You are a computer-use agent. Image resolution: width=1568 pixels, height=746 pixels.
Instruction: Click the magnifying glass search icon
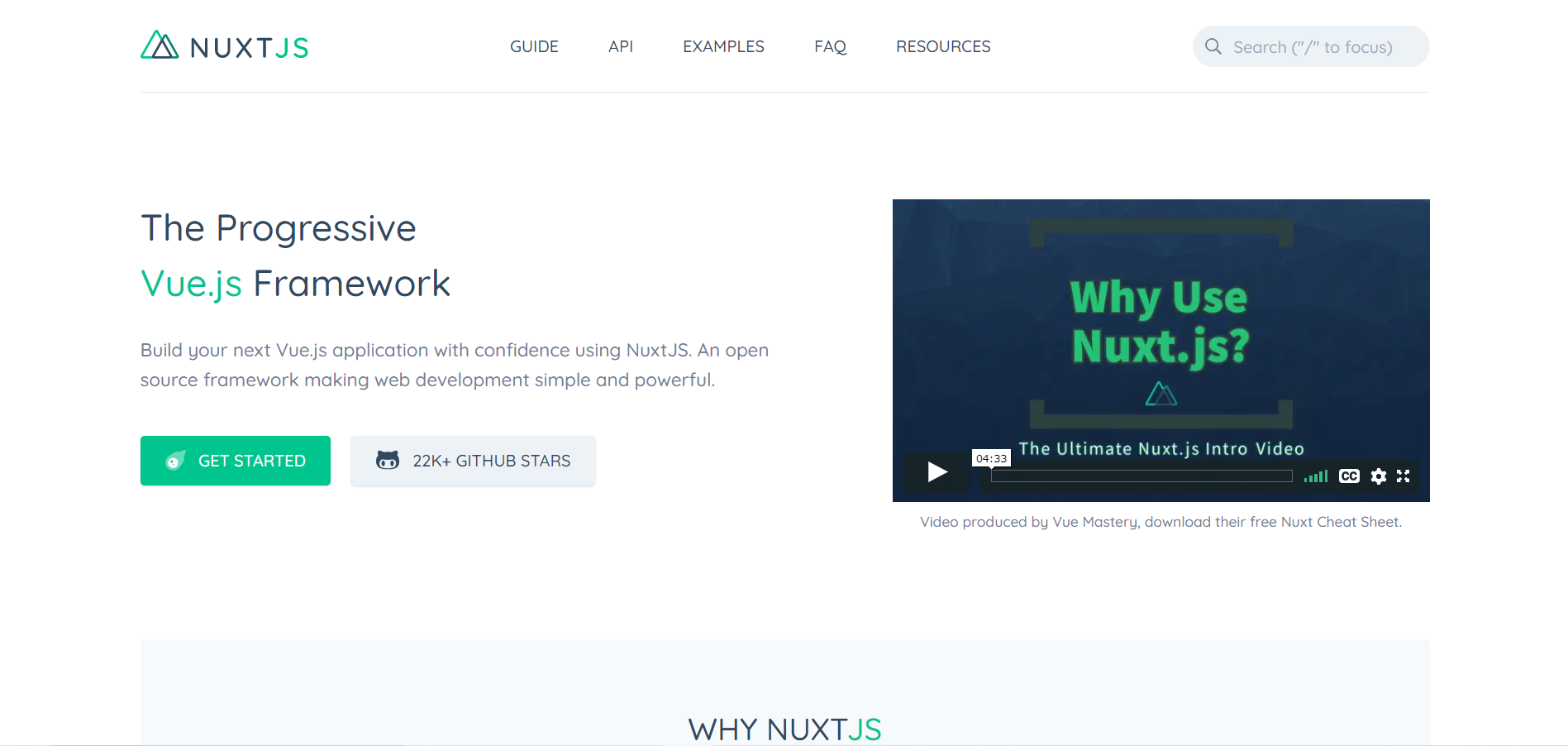tap(1213, 47)
